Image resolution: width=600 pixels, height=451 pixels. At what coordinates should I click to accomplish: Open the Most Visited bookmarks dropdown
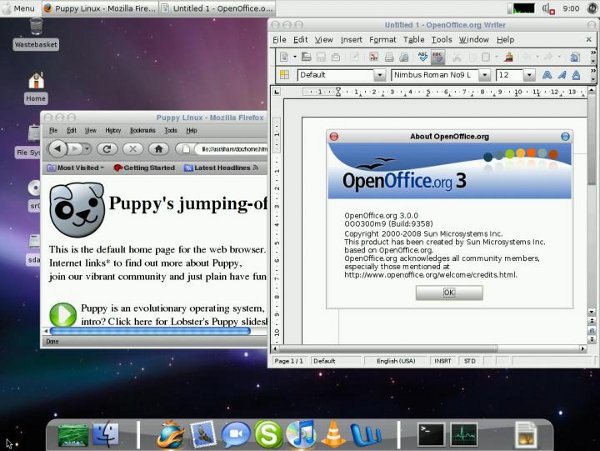click(75, 168)
